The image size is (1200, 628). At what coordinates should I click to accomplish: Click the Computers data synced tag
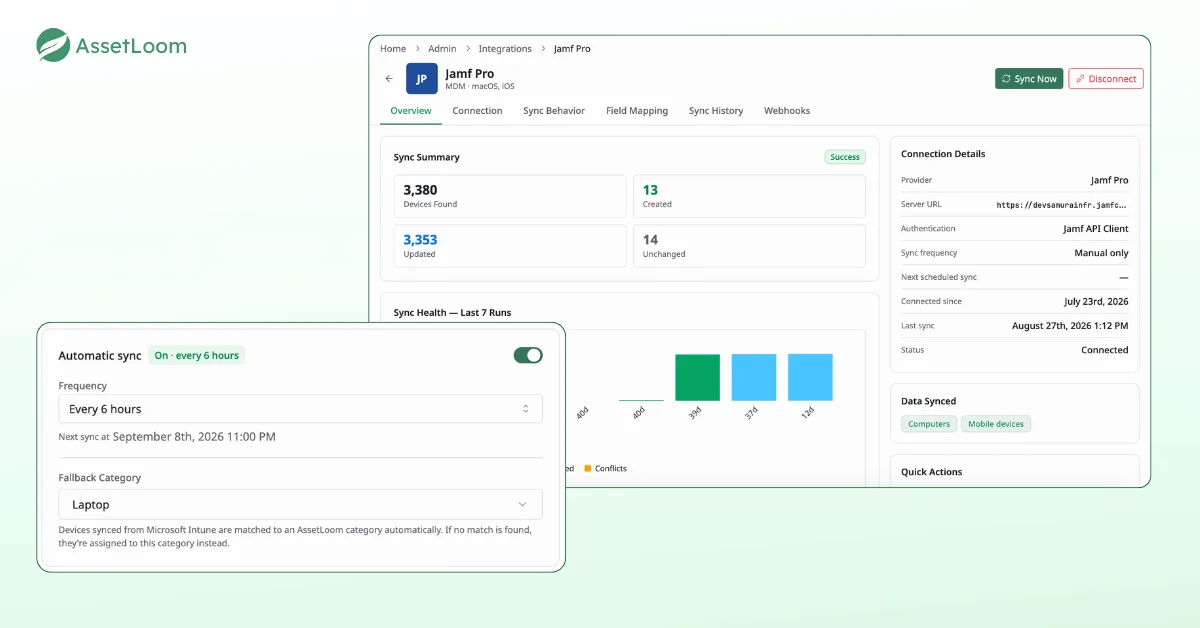point(929,424)
